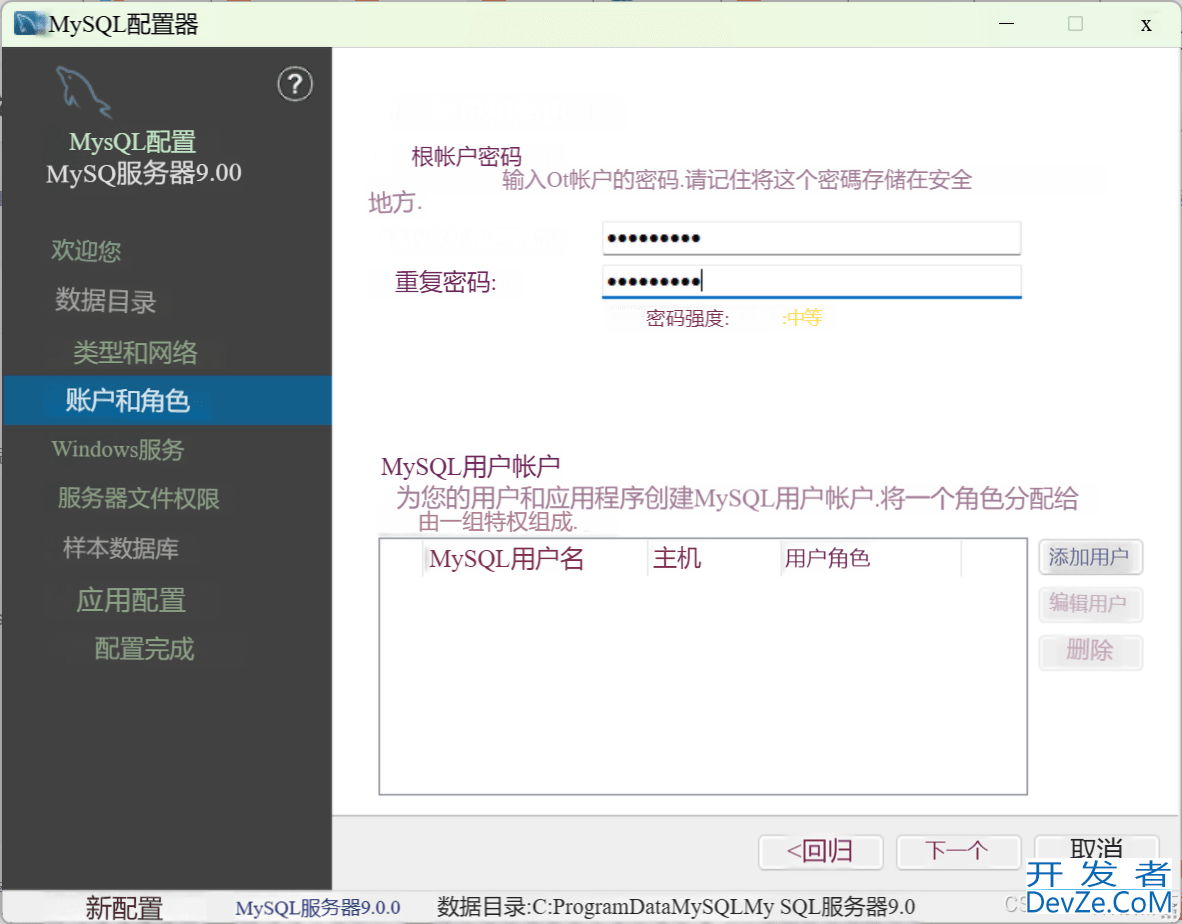Close the MySQL配置器 window
Image resolution: width=1182 pixels, height=924 pixels.
pyautogui.click(x=1146, y=25)
